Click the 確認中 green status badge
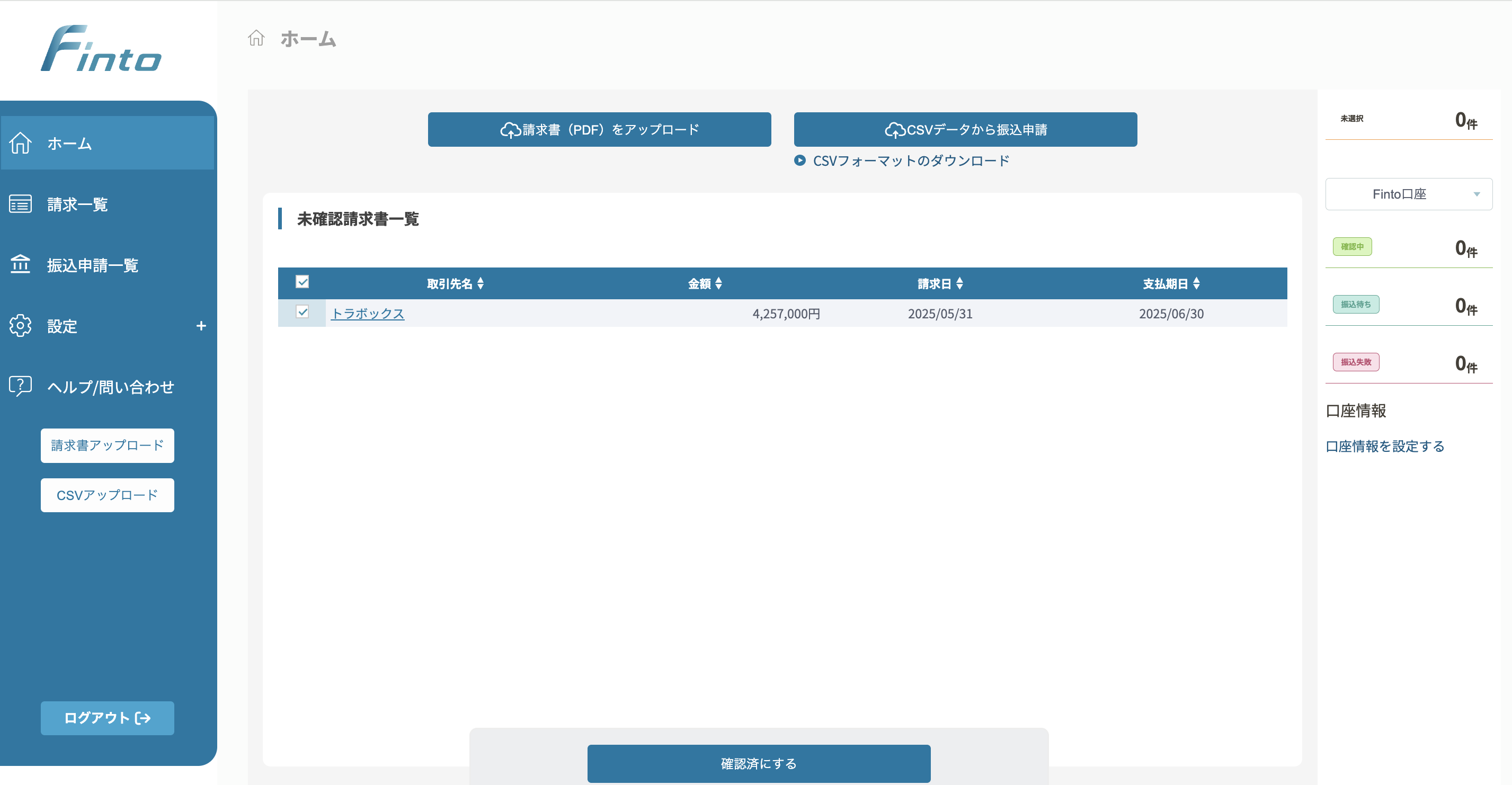 [1352, 246]
